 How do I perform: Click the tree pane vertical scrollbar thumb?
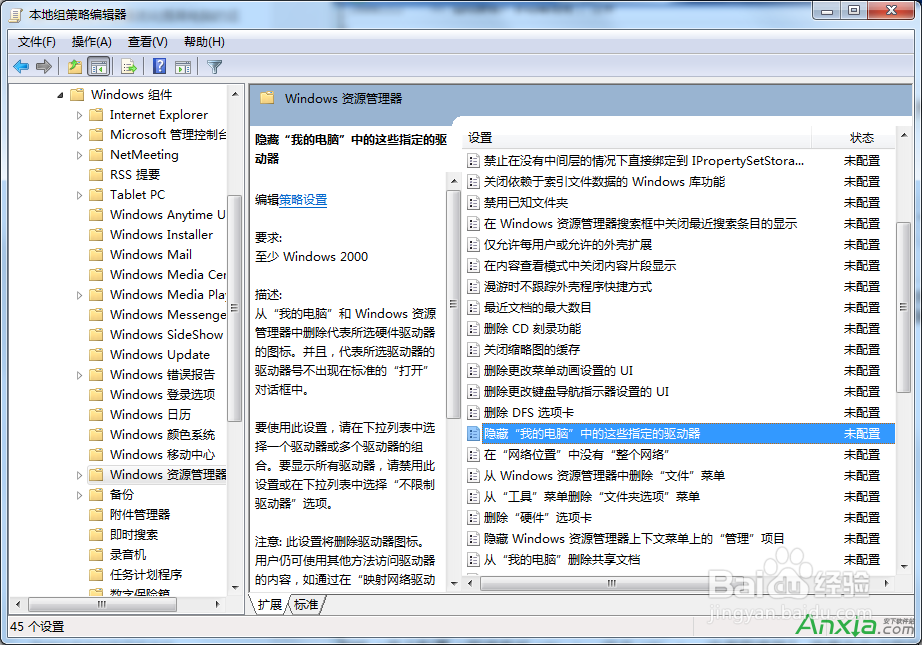click(x=235, y=308)
